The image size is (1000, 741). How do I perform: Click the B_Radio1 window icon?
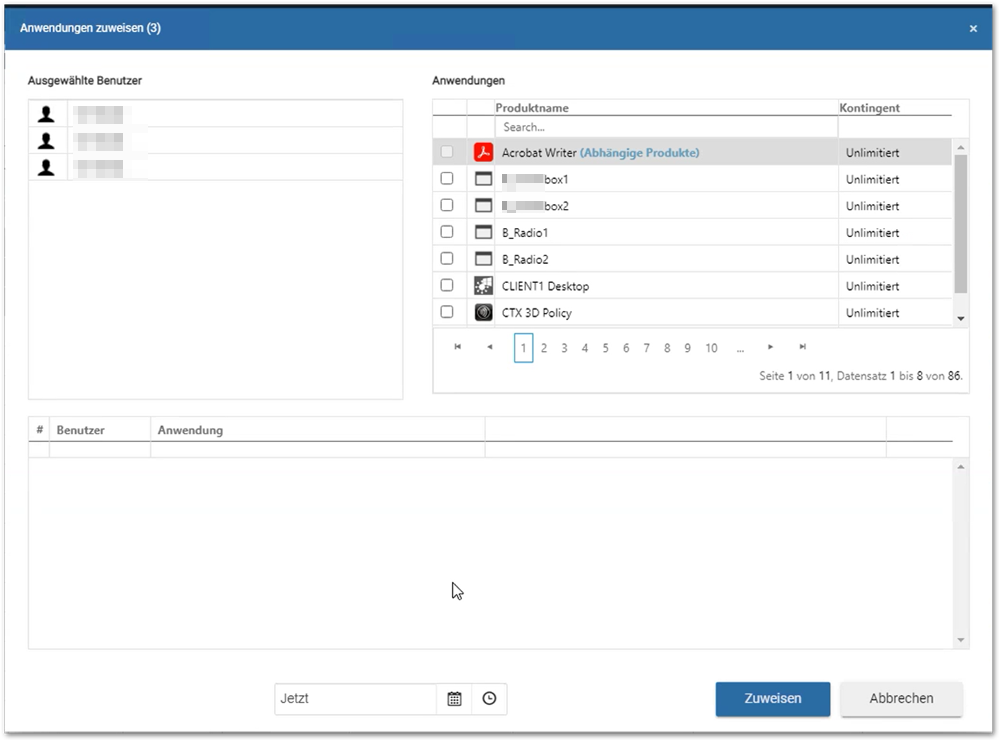[483, 232]
